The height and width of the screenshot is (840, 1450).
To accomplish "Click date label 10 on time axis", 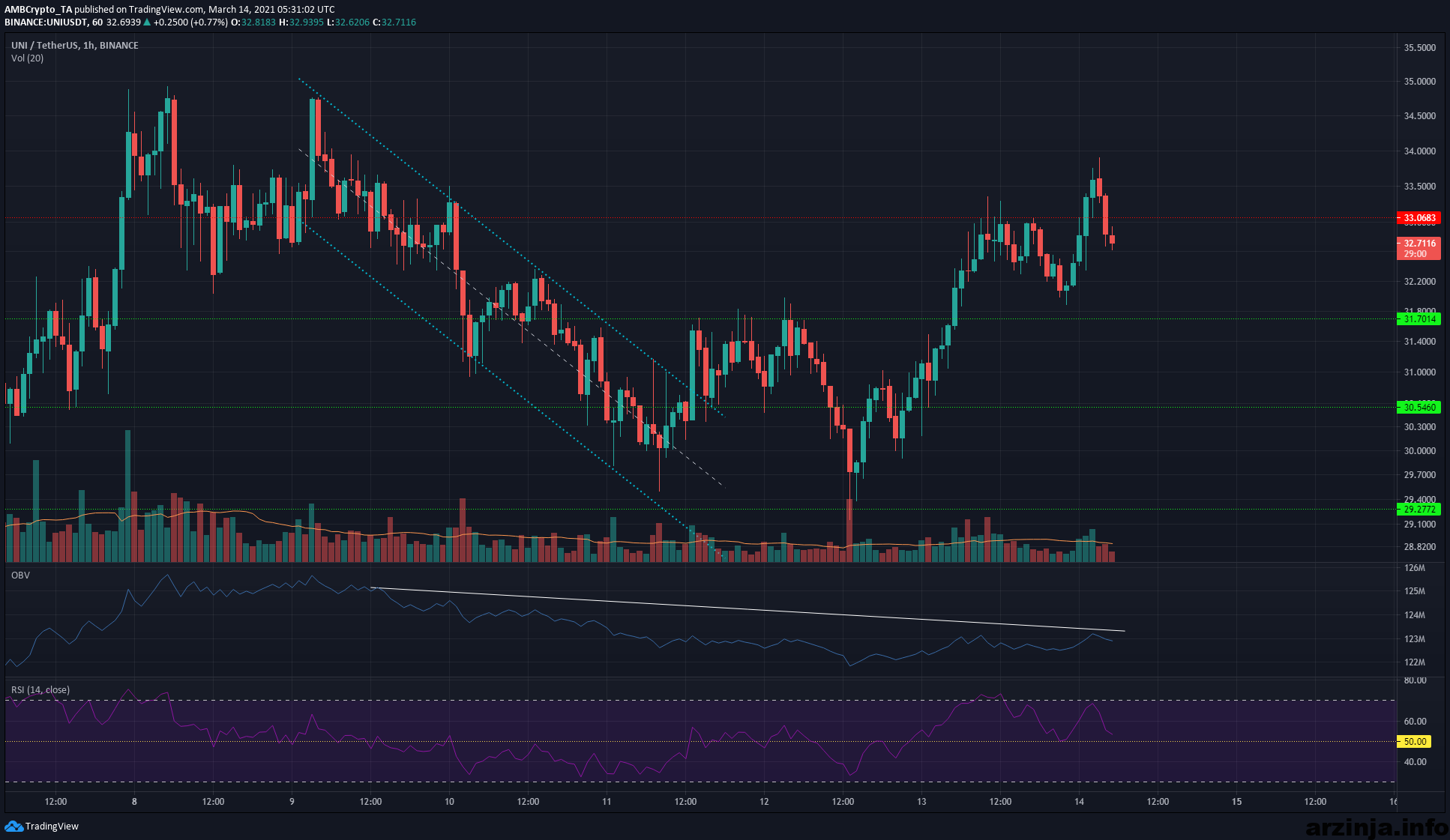I will coord(449,801).
